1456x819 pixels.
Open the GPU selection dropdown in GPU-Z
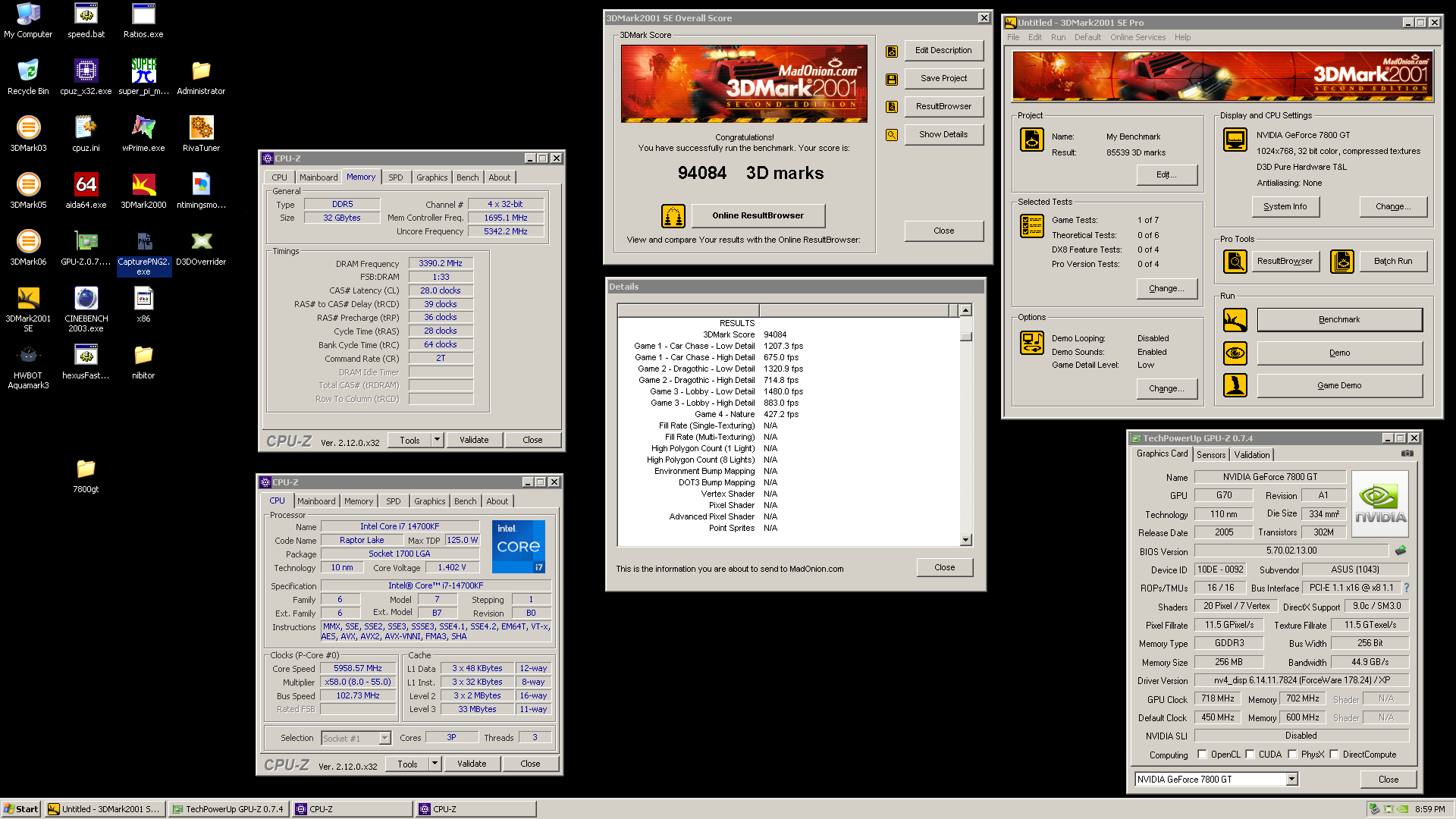pos(1292,780)
